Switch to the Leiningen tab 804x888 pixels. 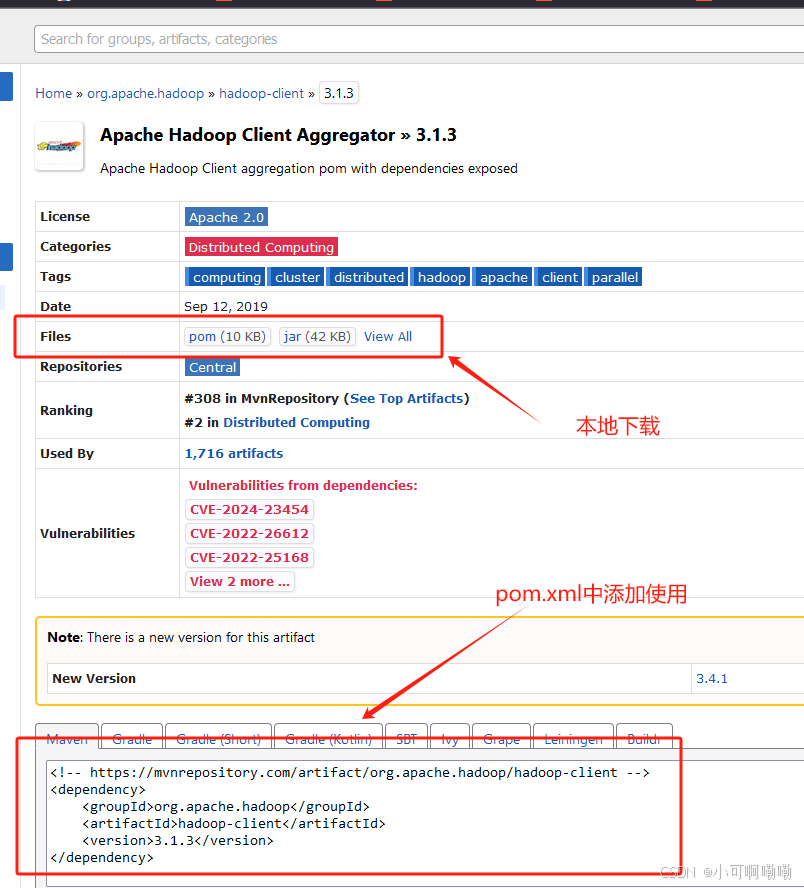[574, 737]
